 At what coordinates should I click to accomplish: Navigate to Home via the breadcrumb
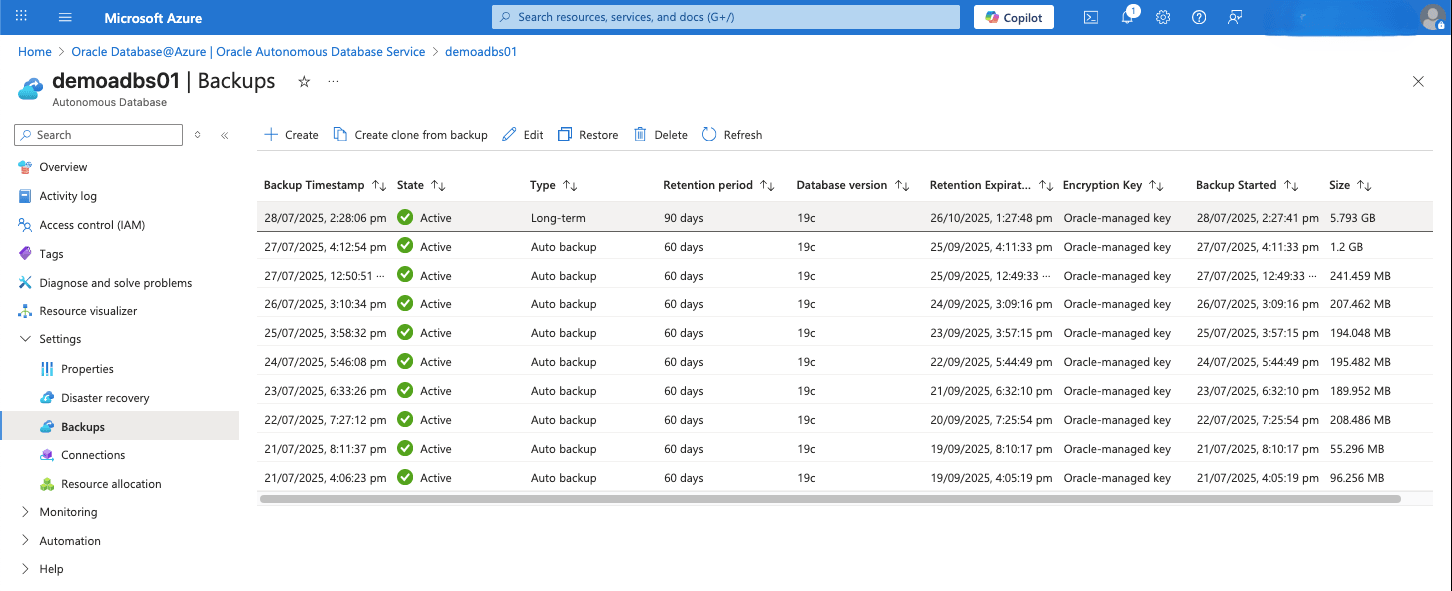pos(34,51)
